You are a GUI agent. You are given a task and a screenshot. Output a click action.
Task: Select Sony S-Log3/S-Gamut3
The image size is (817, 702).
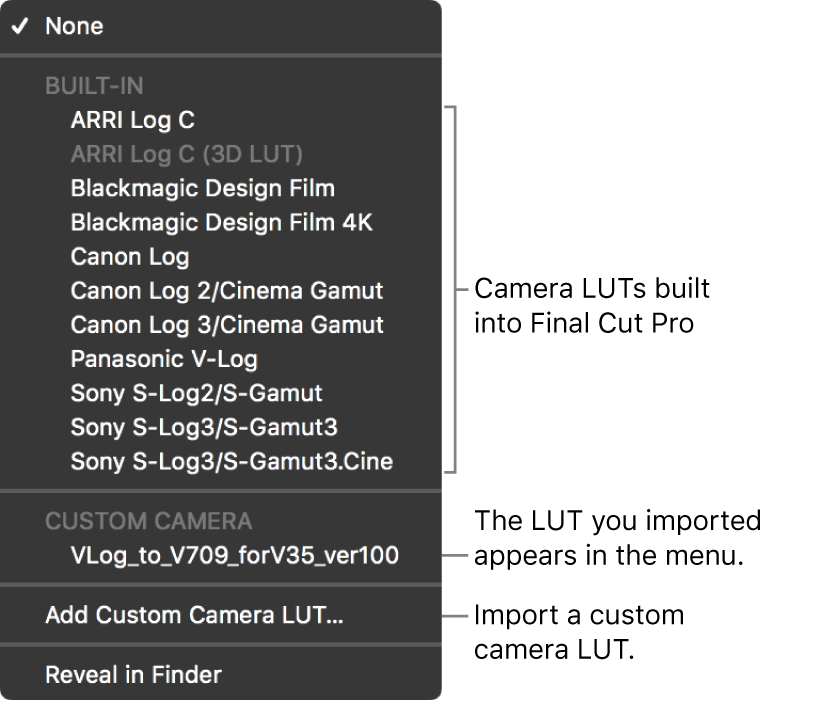pos(220,427)
